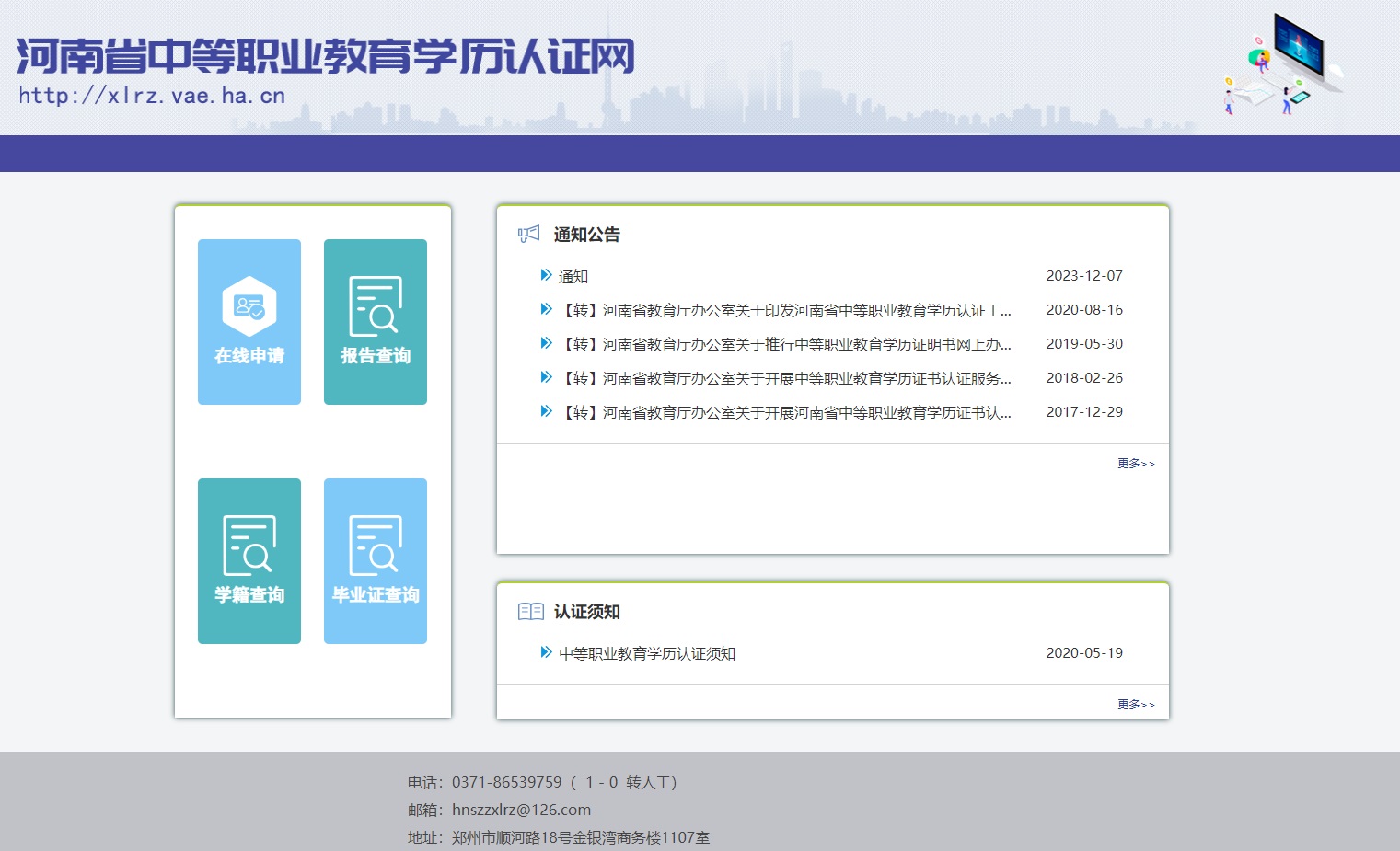
Task: Expand 更多 under the 通知公告 section
Action: (1136, 464)
